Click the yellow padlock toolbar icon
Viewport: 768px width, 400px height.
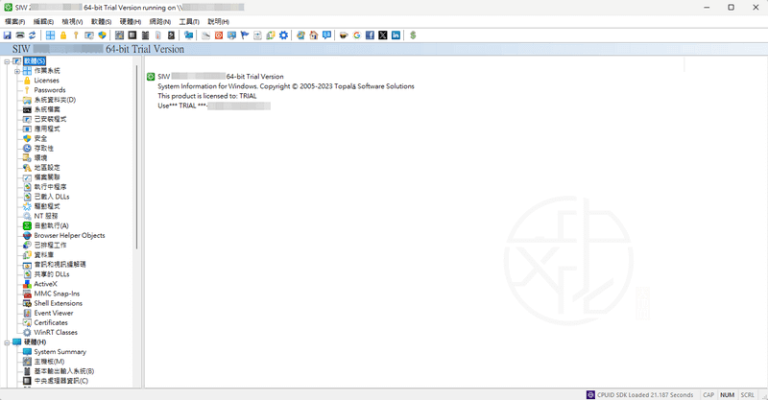tap(63, 35)
